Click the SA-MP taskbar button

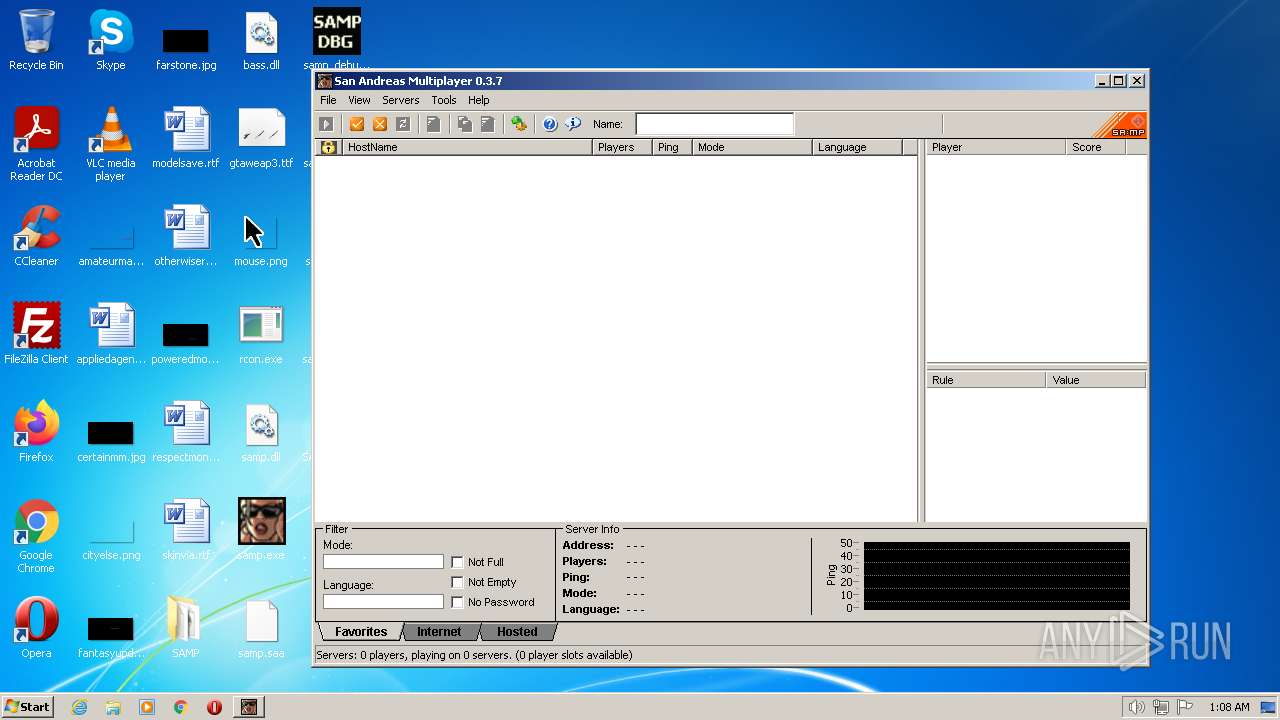[x=249, y=707]
